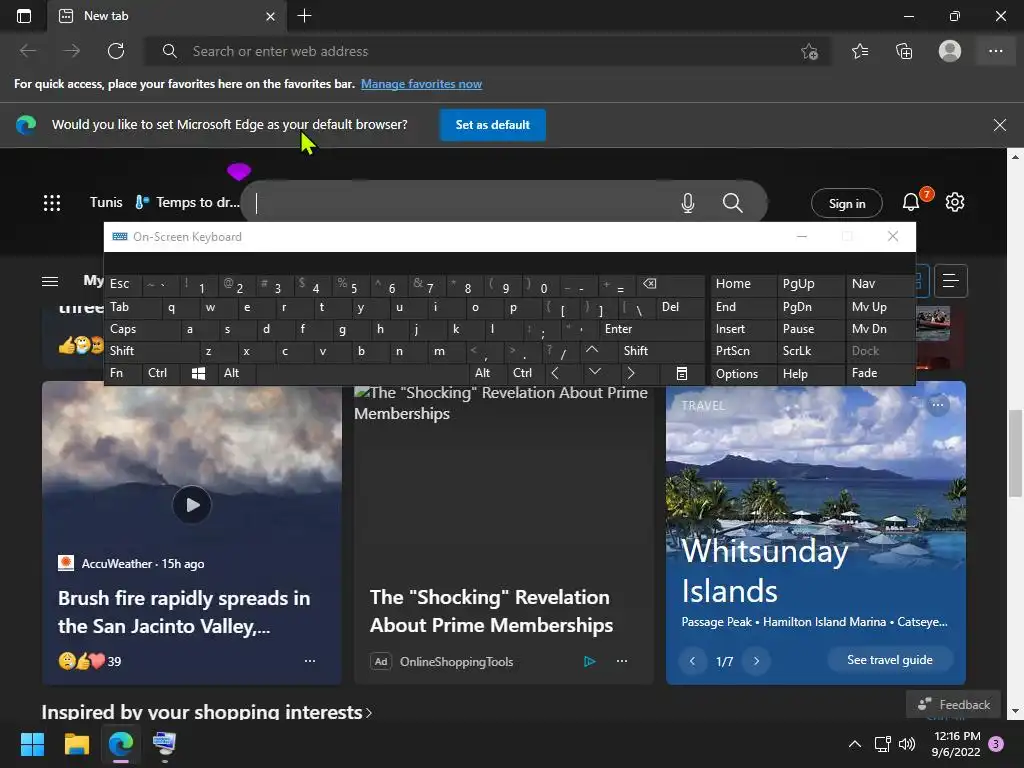Refresh the page in Edge
Image resolution: width=1024 pixels, height=768 pixels.
coord(116,51)
